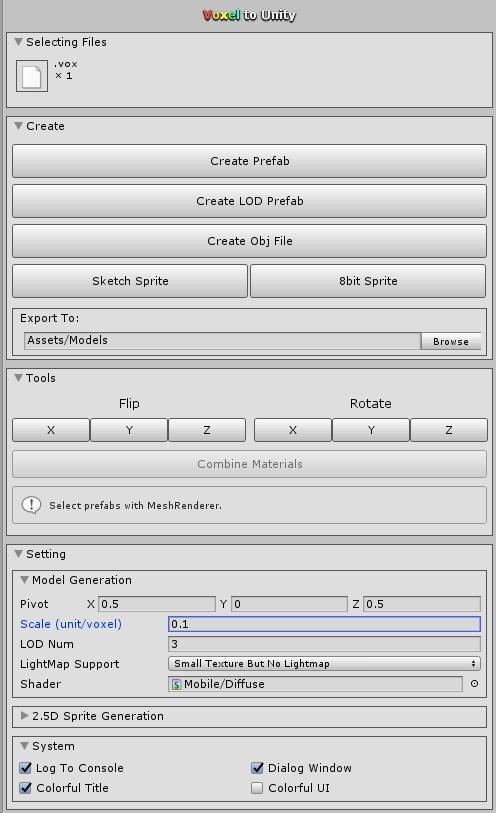Click the Pivot Z input field

[x=422, y=604]
